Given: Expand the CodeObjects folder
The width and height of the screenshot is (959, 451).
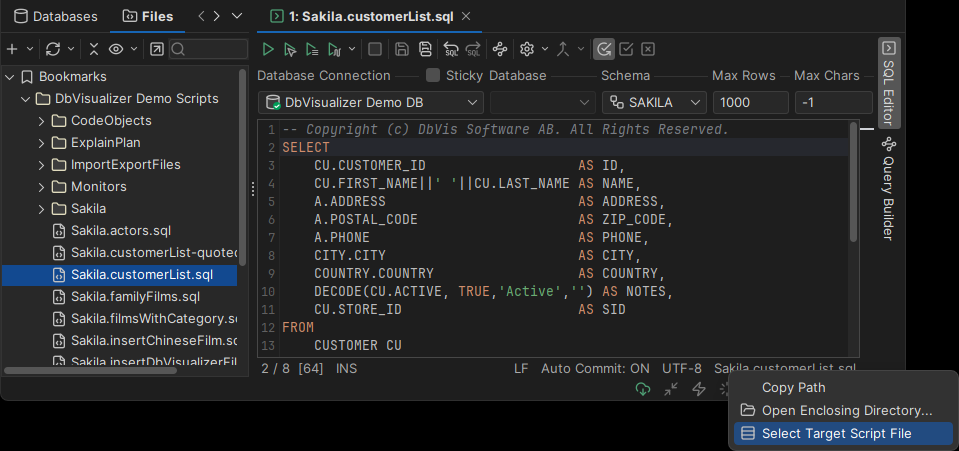Looking at the screenshot, I should pyautogui.click(x=41, y=121).
